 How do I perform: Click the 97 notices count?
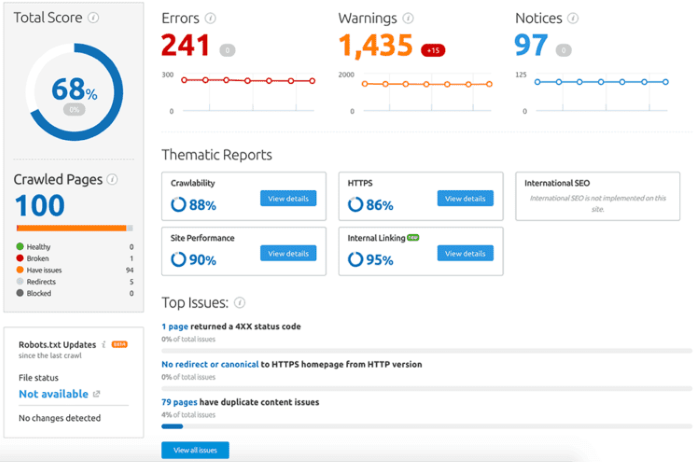click(531, 45)
